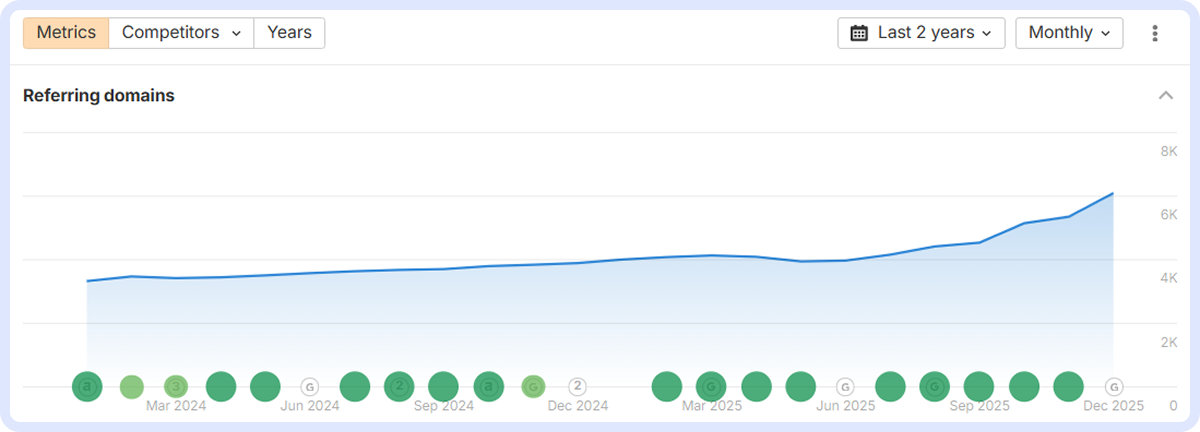The height and width of the screenshot is (432, 1200).
Task: Select light green marker numbered 3 near Mar 2024
Action: point(176,386)
